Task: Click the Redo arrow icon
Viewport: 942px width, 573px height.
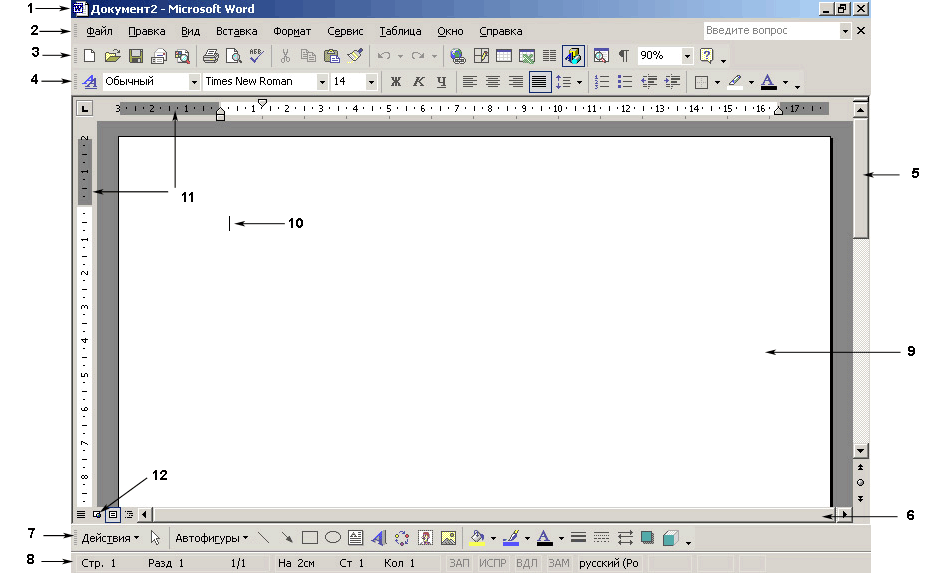Action: click(418, 56)
